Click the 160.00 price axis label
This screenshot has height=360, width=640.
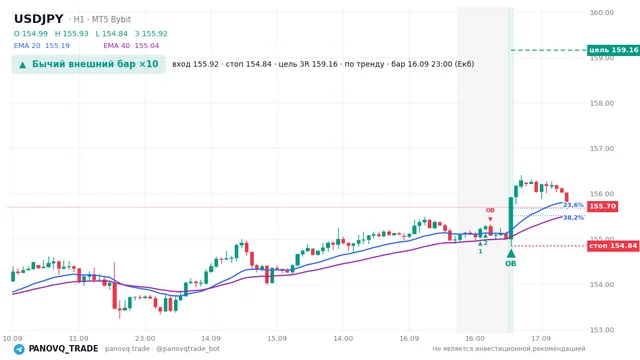602,13
